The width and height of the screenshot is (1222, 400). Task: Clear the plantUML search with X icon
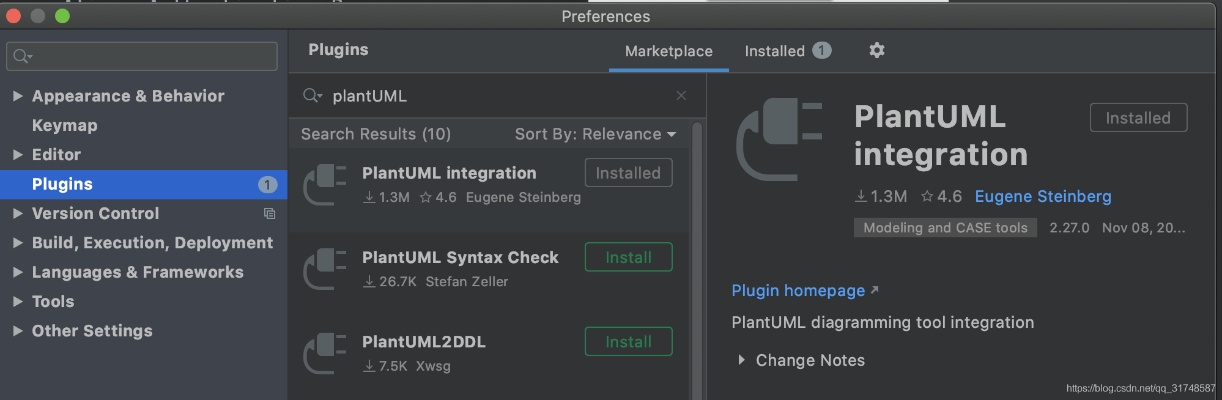[681, 96]
